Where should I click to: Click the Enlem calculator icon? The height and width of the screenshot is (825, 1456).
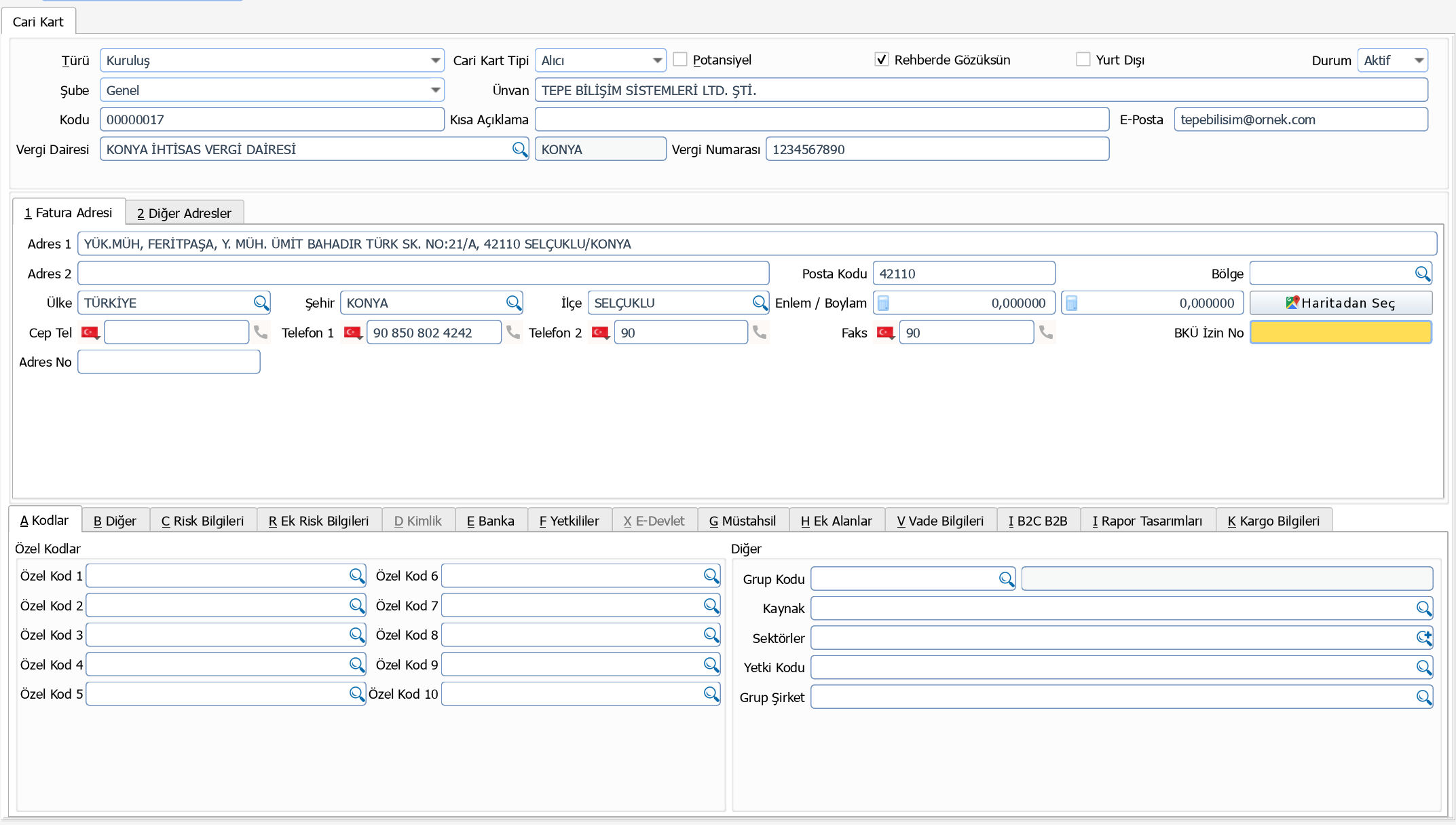coord(883,303)
